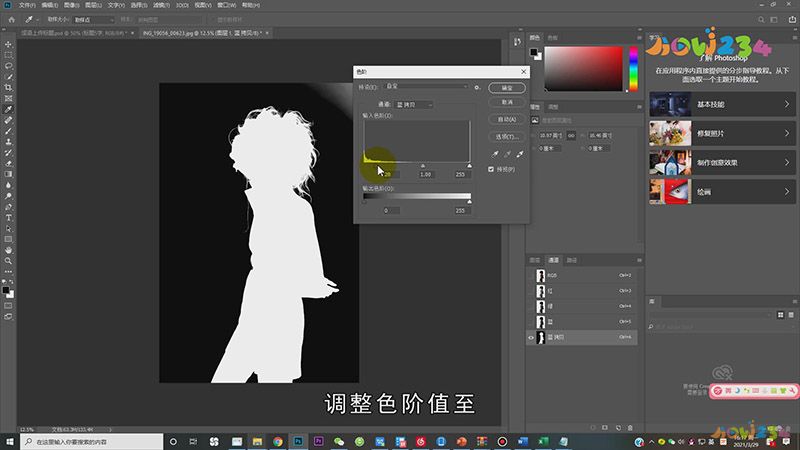The image size is (800, 450).
Task: Click the Home icon in options bar
Action: pyautogui.click(x=12, y=19)
